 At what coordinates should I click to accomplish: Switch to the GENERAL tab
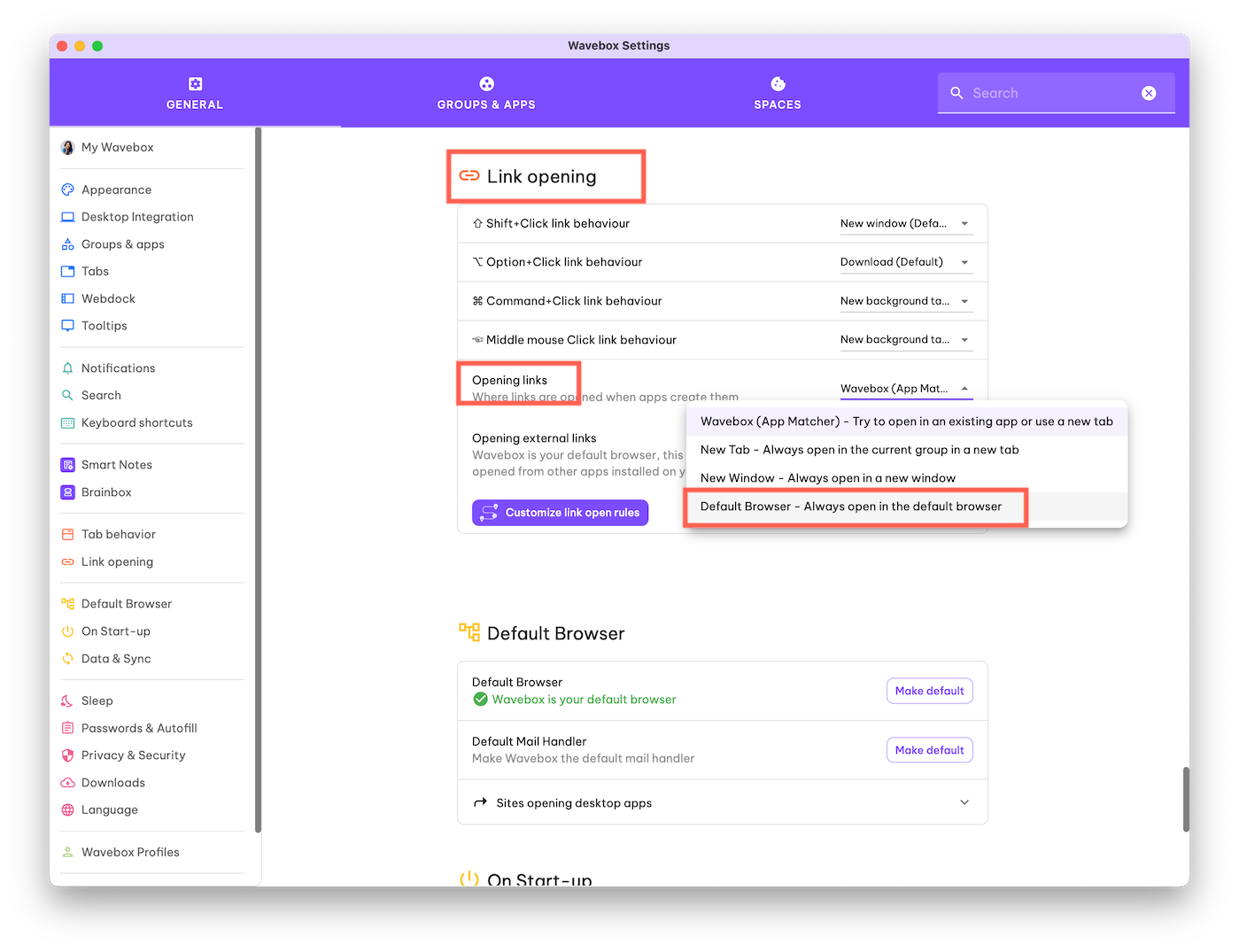pos(195,93)
